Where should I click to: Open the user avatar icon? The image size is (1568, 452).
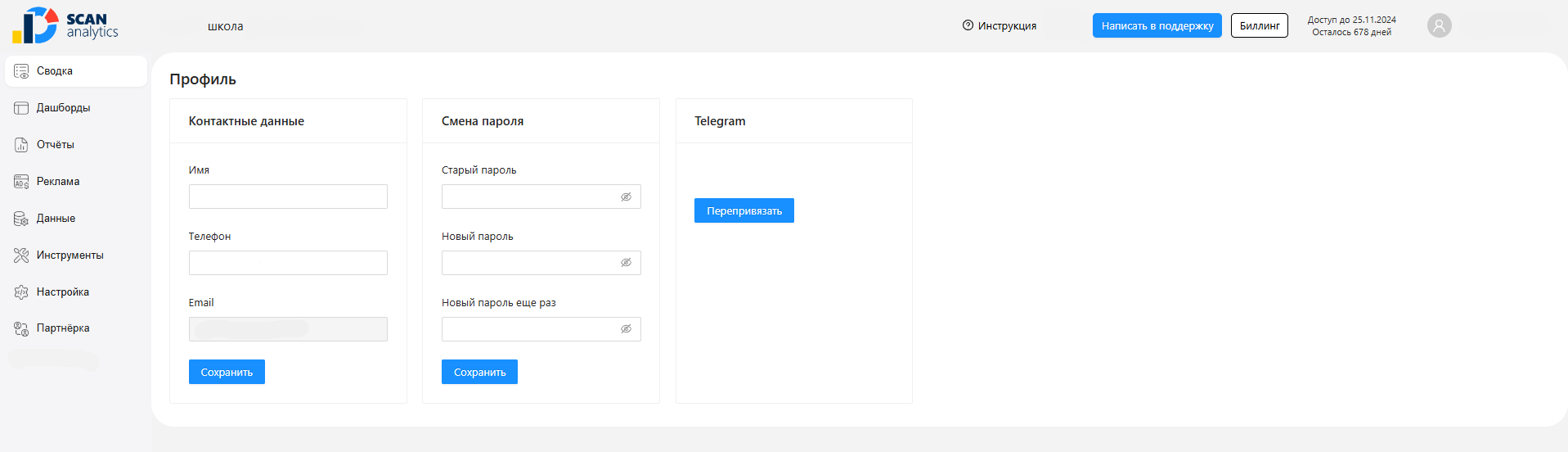(x=1439, y=25)
